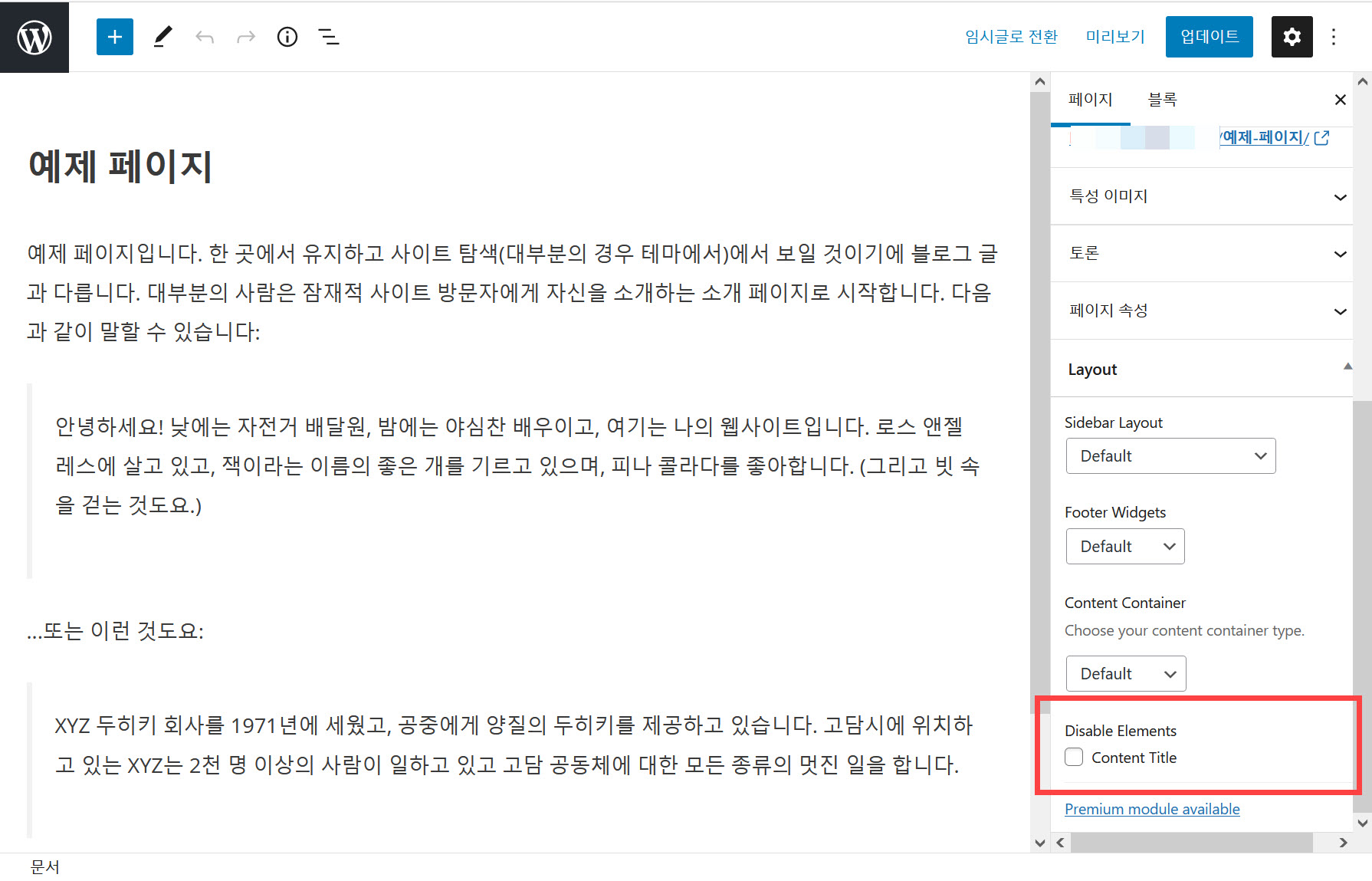Click the settings gear icon

1292,36
